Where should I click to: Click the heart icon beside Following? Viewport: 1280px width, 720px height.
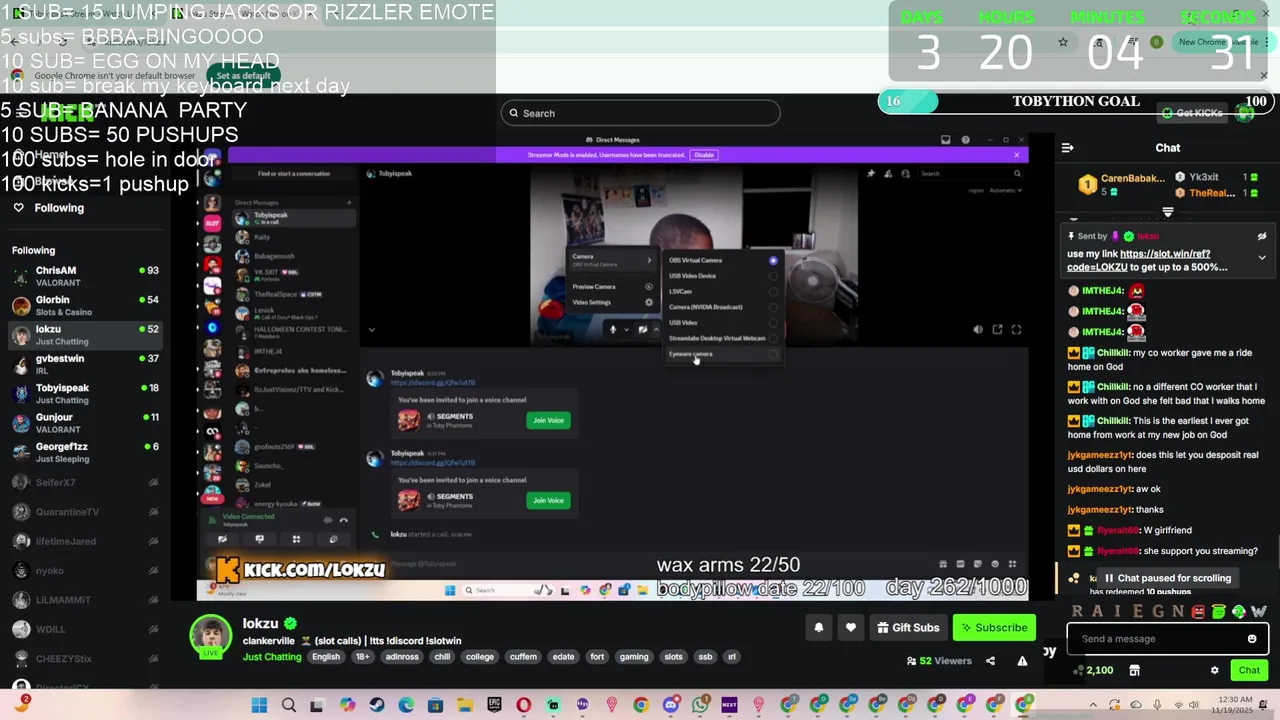click(18, 208)
